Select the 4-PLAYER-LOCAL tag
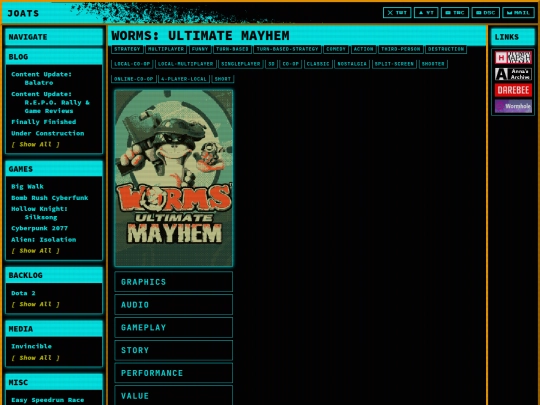 (184, 79)
